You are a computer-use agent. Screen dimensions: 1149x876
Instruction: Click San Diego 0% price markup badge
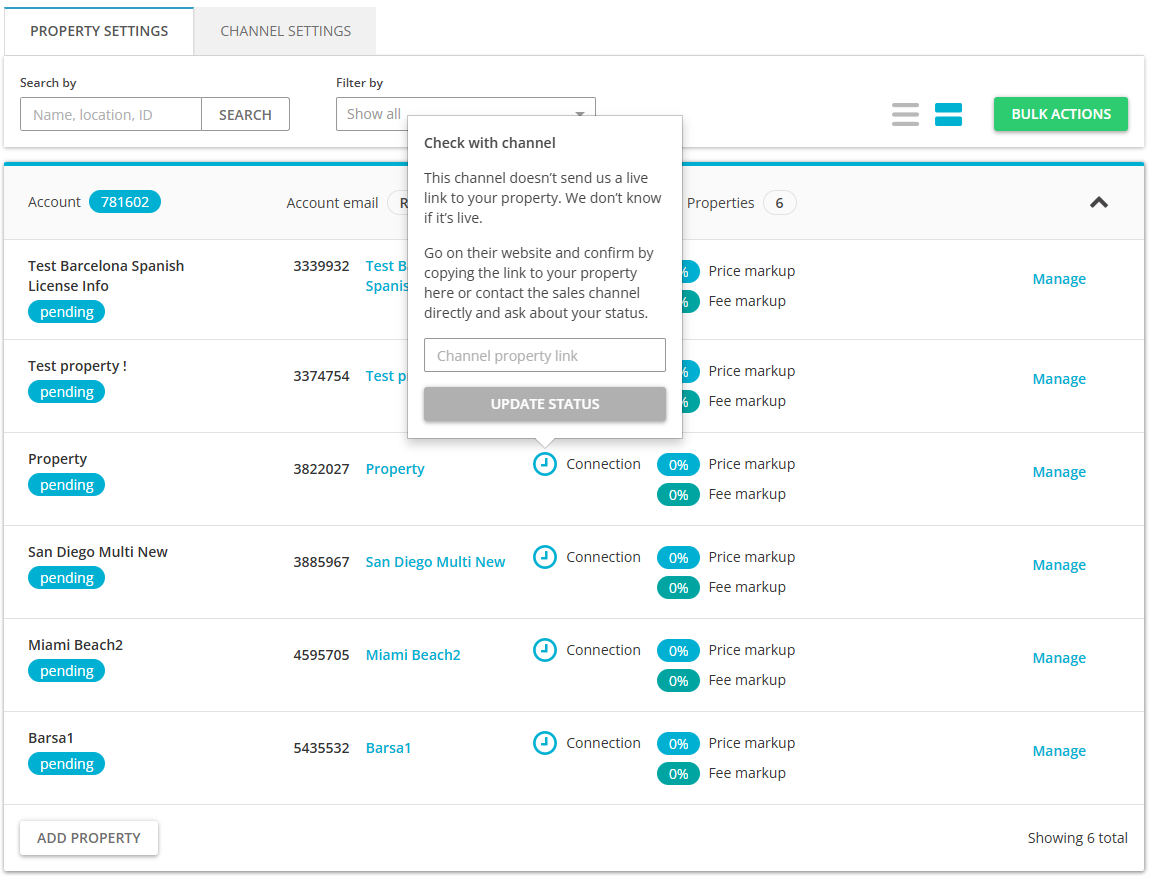tap(679, 558)
